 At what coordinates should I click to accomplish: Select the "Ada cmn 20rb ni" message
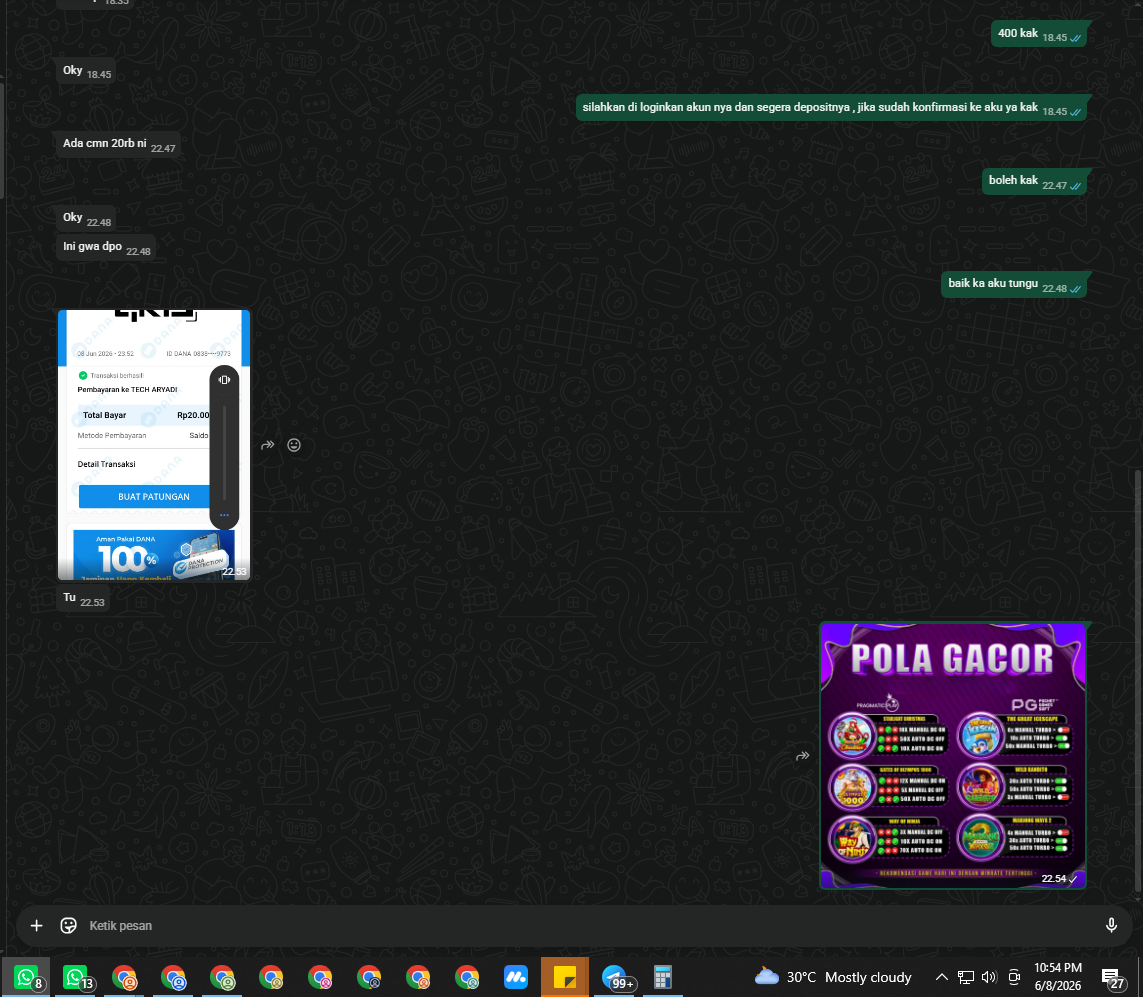[x=118, y=144]
